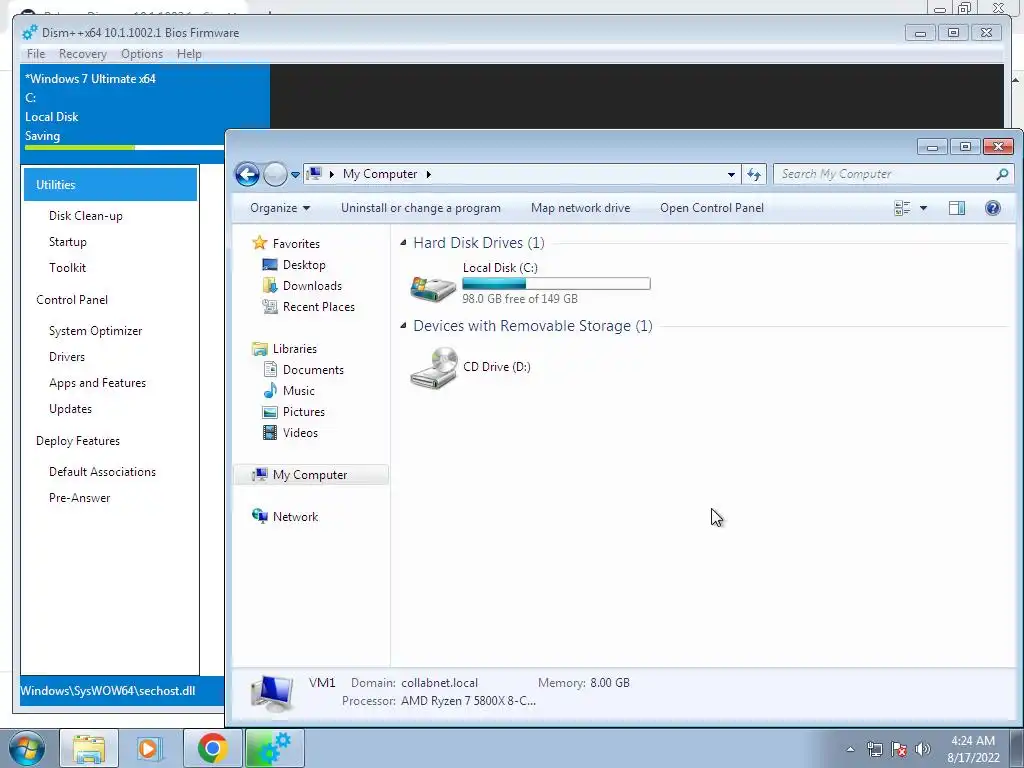Open Windows Media Player from taskbar

[x=150, y=748]
